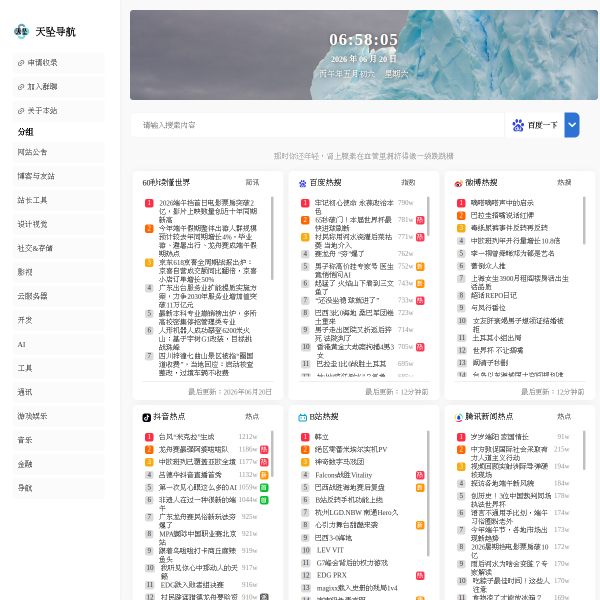Click the search input field
This screenshot has height=600, width=600.
pos(317,125)
